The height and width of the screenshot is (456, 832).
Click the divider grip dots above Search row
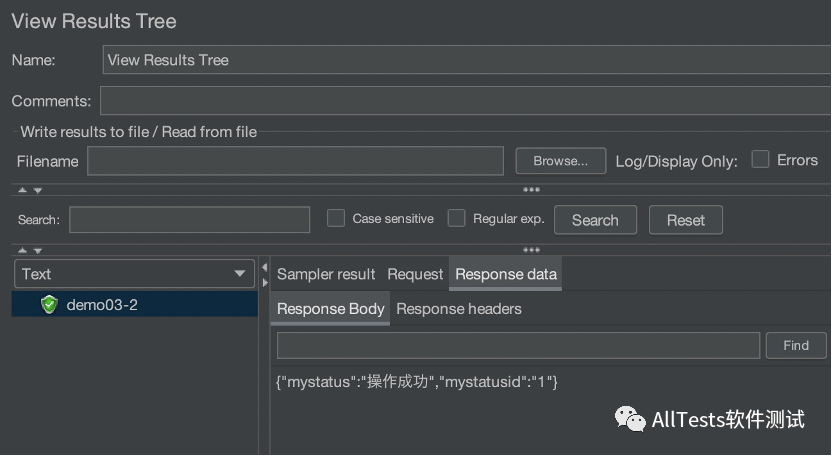click(531, 190)
